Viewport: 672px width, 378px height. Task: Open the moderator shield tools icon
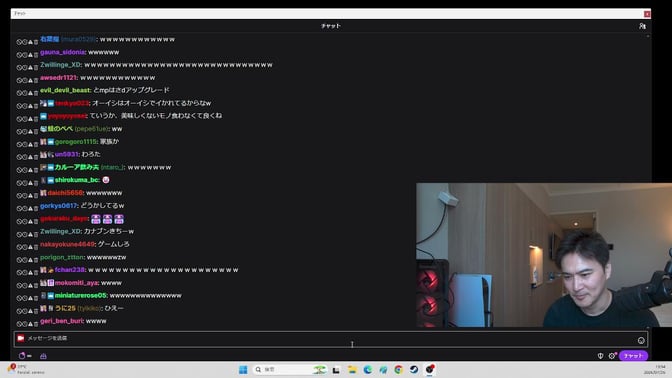(x=600, y=356)
